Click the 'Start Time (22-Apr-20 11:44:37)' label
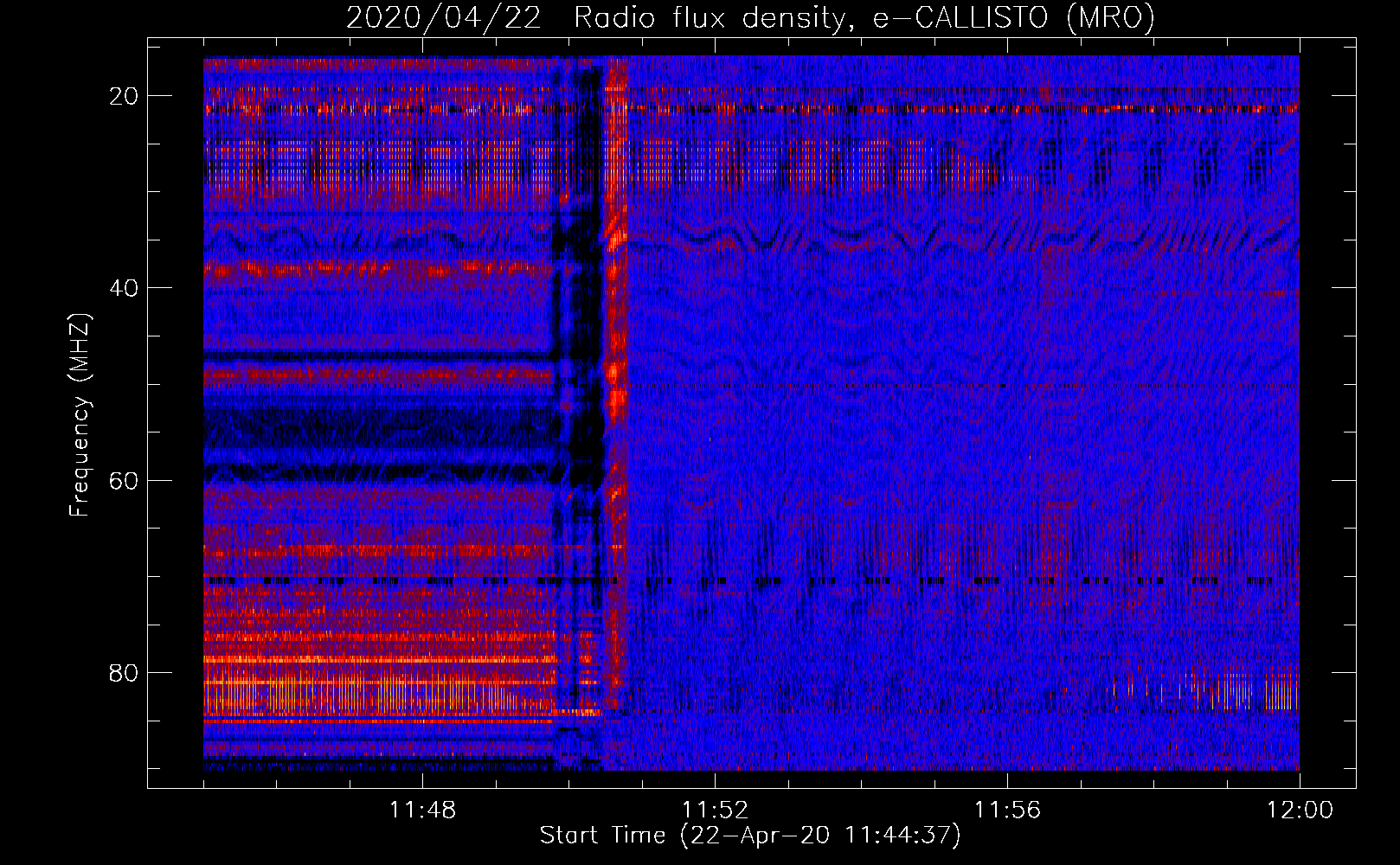The height and width of the screenshot is (865, 1400). click(x=750, y=836)
